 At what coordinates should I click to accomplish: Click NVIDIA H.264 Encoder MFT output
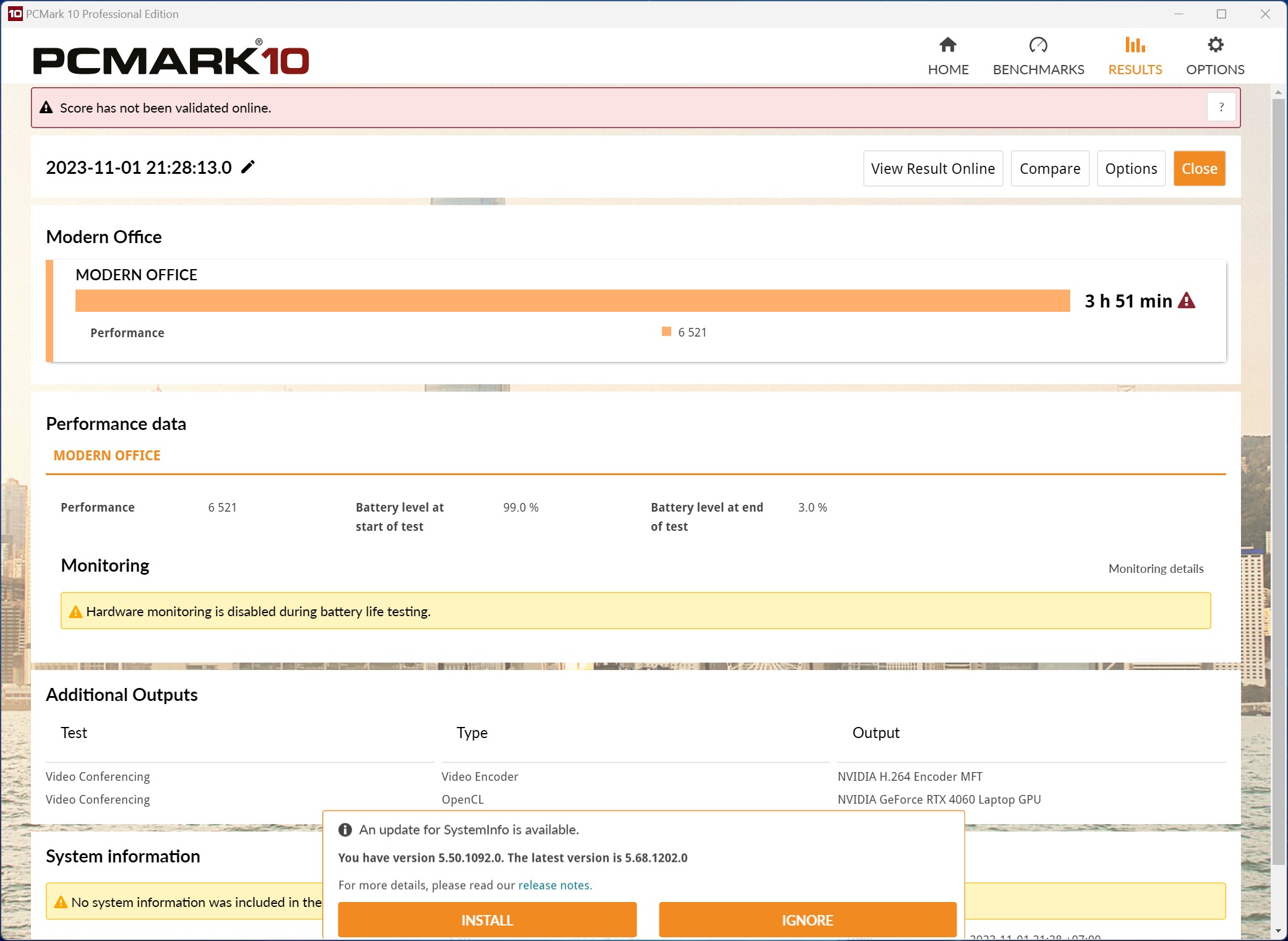[909, 776]
